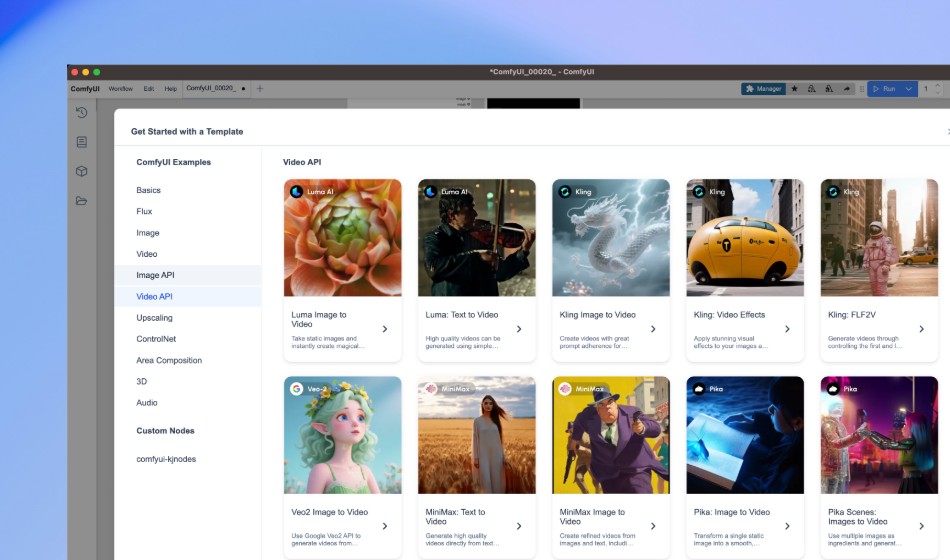
Task: Select the Image template category
Action: (188, 233)
